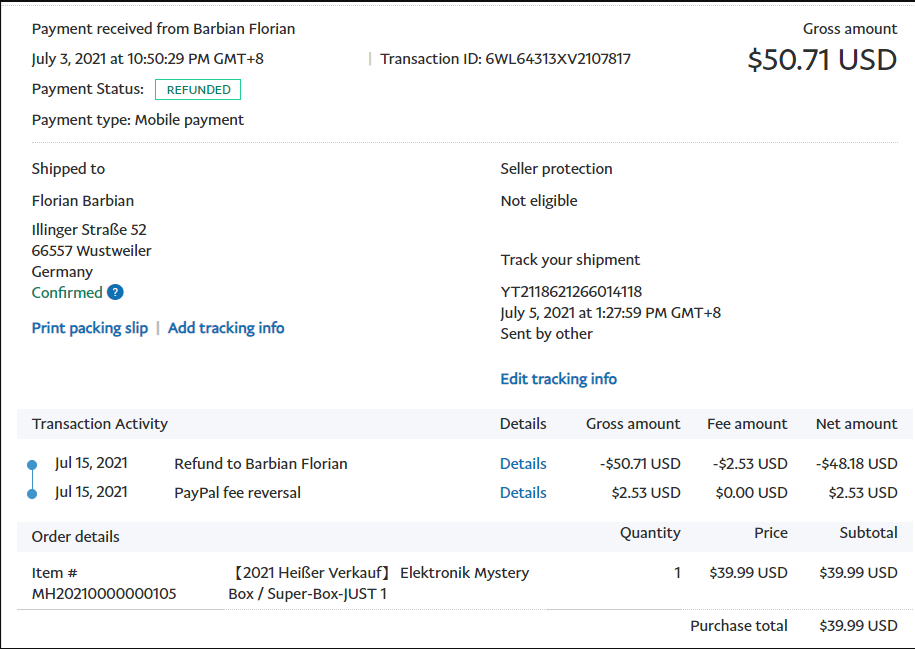The height and width of the screenshot is (649, 915).
Task: Select the timeline dot for fee reversal
Action: coord(32,493)
